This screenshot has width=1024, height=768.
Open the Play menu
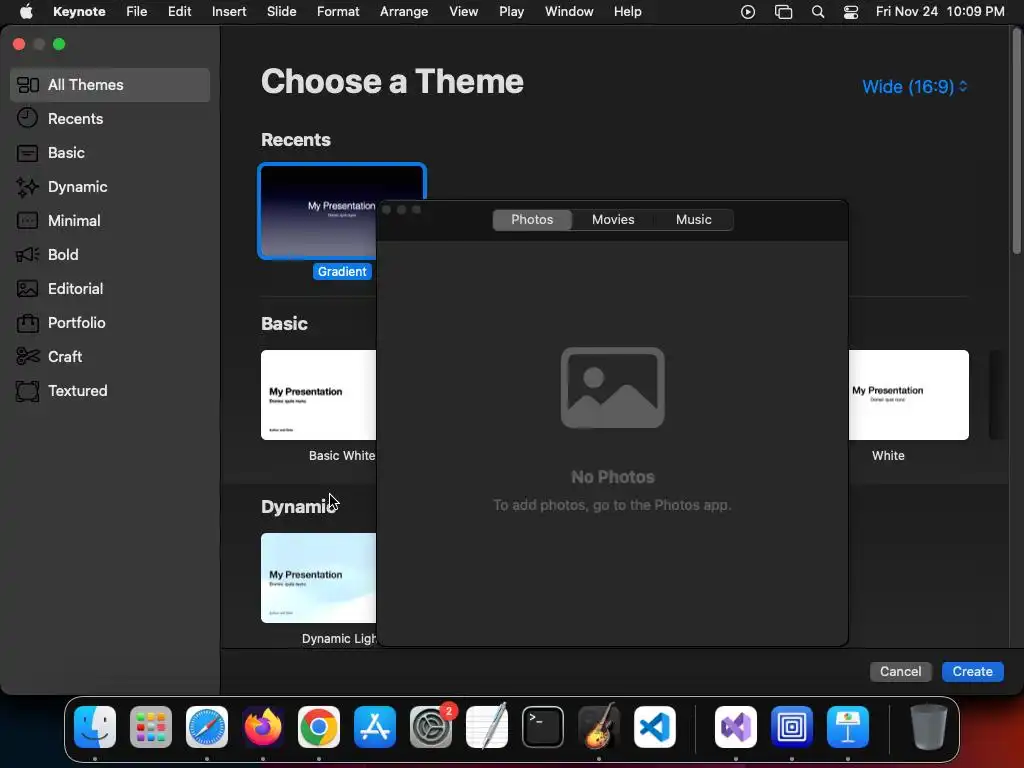(511, 12)
